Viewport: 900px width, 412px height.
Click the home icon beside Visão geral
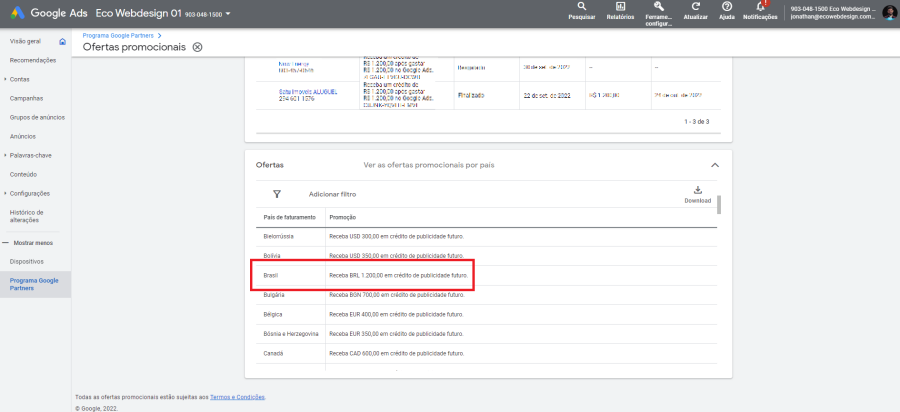click(x=63, y=41)
